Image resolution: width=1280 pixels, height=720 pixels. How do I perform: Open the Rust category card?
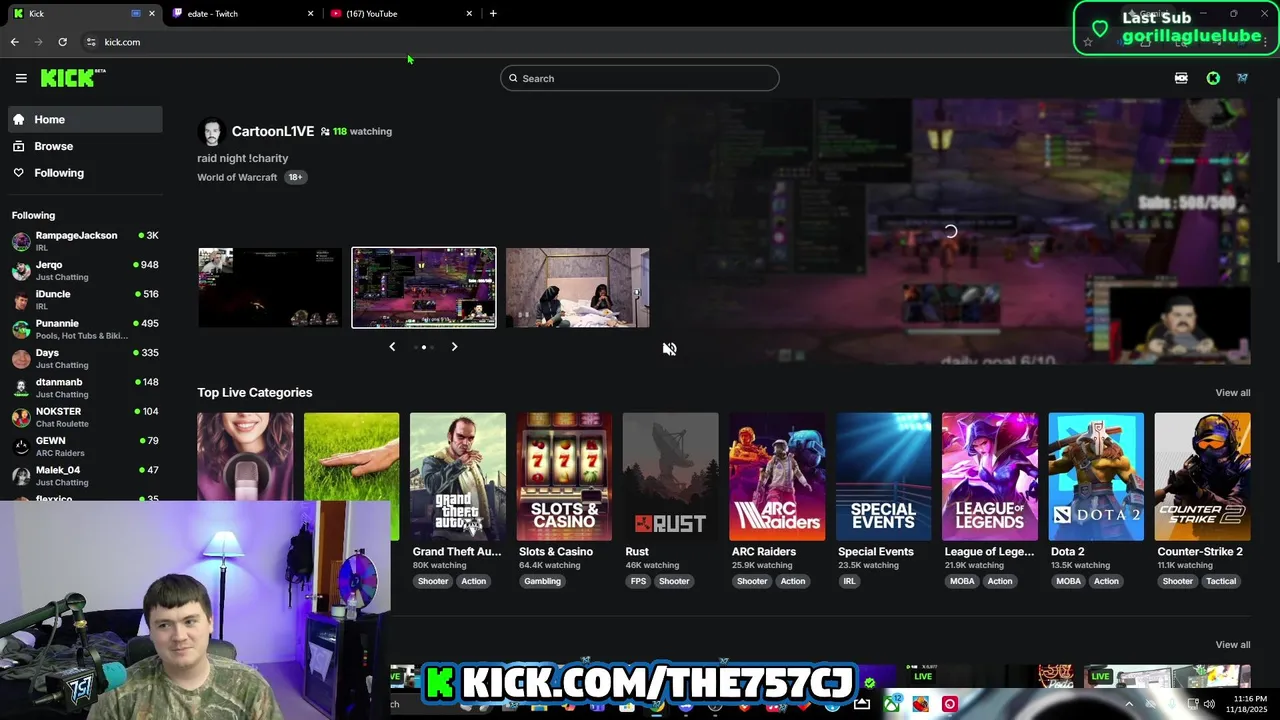point(670,477)
